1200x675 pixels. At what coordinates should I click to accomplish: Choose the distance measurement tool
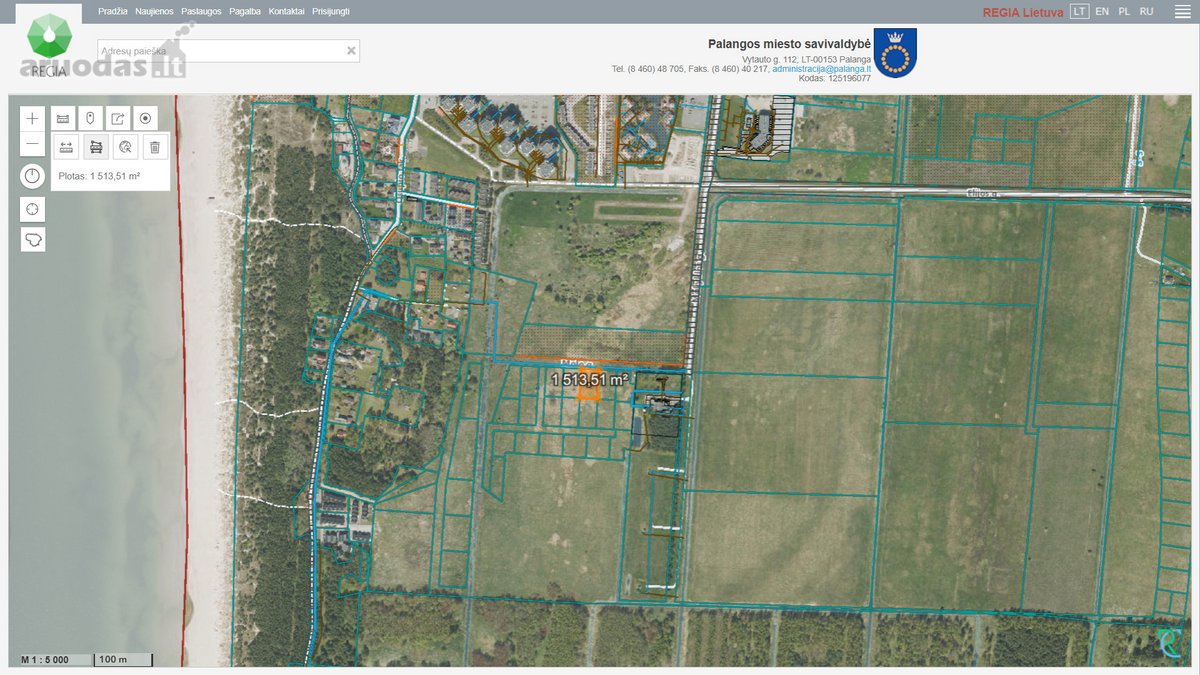(x=67, y=147)
